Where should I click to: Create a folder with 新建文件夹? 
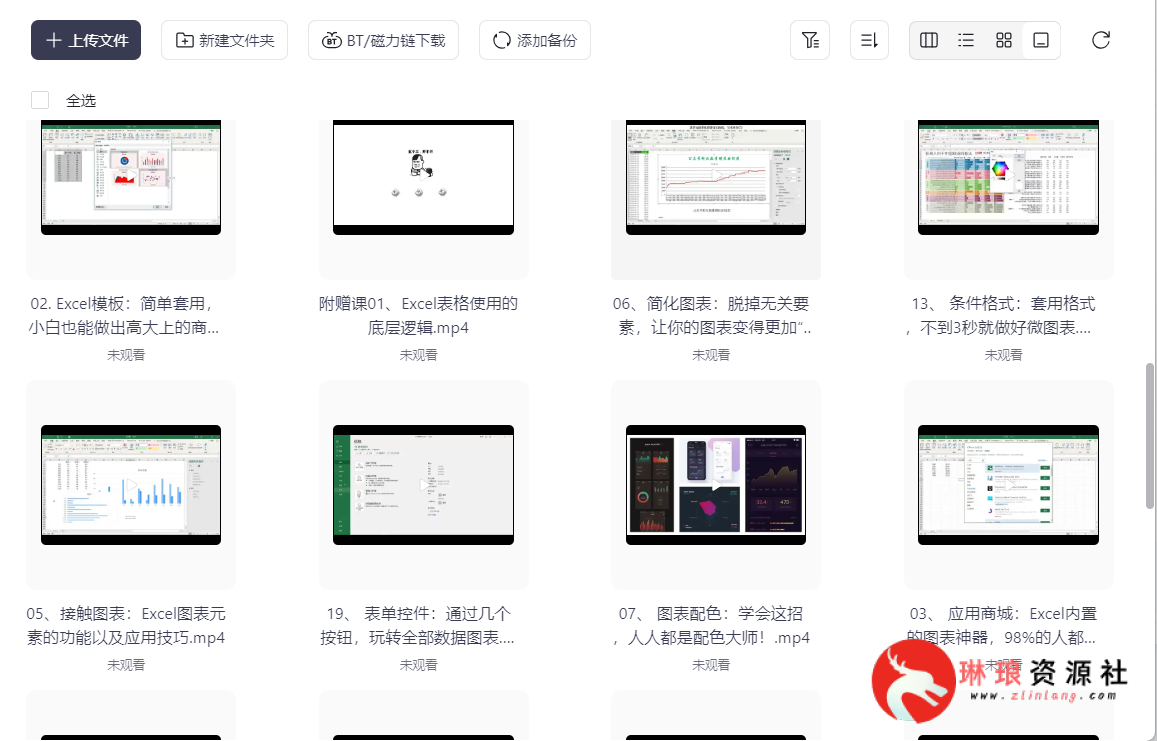click(224, 40)
